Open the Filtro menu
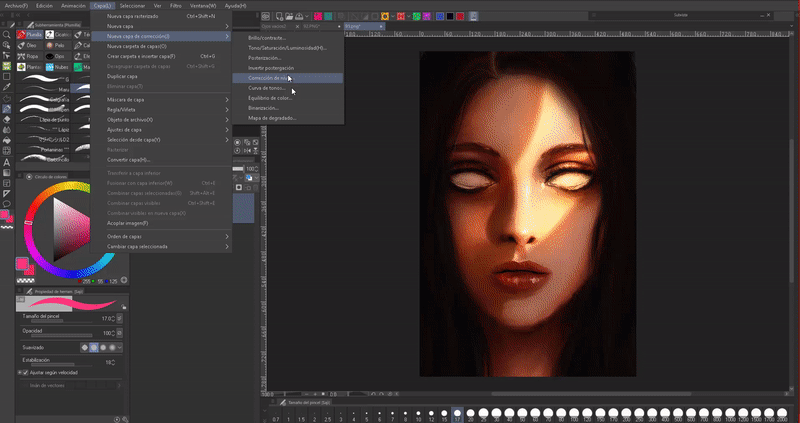 [x=174, y=5]
